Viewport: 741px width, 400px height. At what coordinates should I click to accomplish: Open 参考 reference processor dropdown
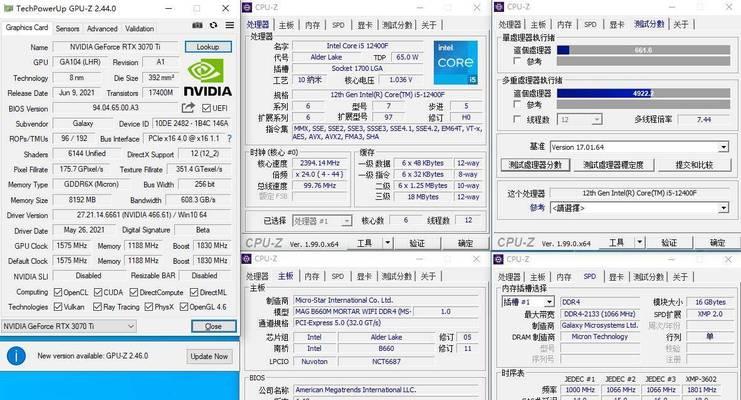(639, 208)
